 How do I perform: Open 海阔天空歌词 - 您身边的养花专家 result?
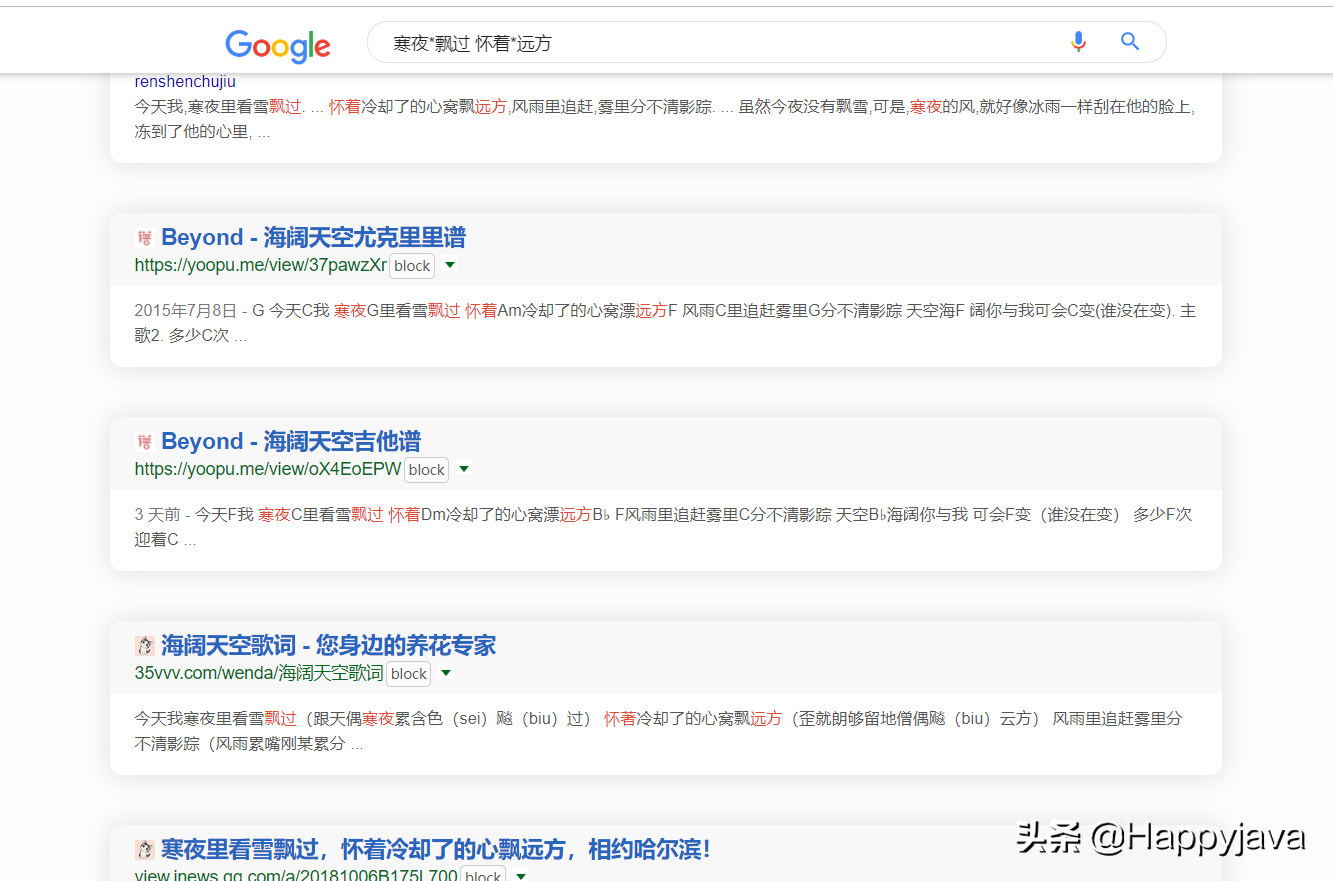[x=328, y=646]
